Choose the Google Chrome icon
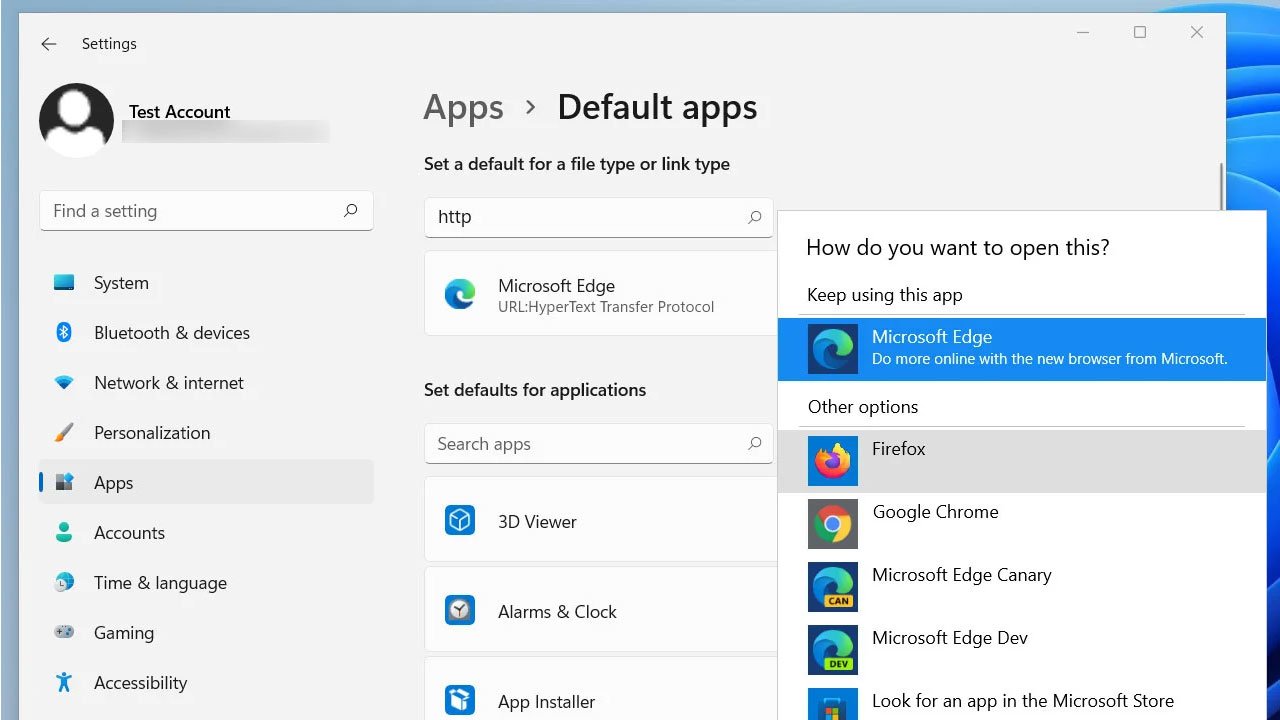The width and height of the screenshot is (1280, 720). [x=832, y=524]
